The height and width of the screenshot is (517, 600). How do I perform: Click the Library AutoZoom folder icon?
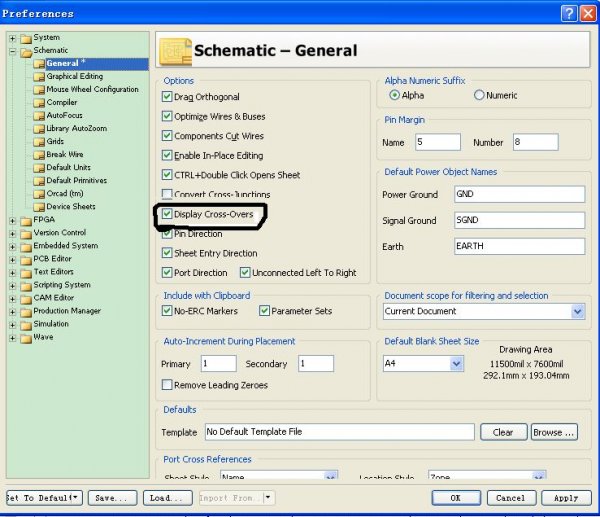pyautogui.click(x=39, y=129)
